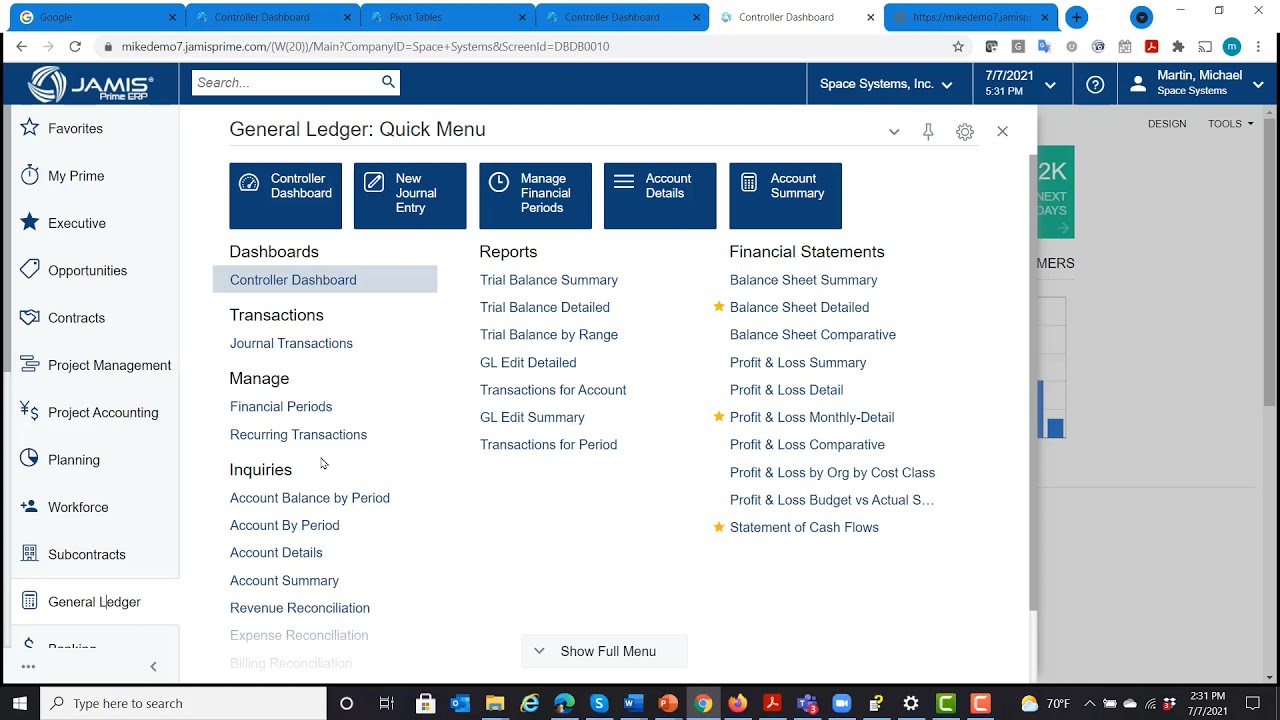Viewport: 1280px width, 720px height.
Task: Open the Account Summary tile
Action: (785, 196)
